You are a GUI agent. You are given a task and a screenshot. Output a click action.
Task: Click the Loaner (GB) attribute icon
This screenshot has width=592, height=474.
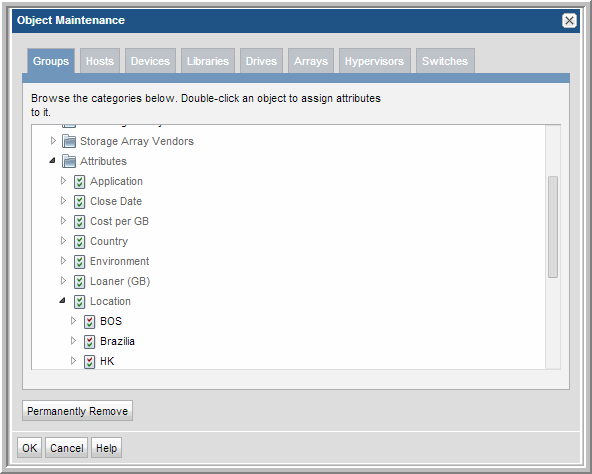79,282
